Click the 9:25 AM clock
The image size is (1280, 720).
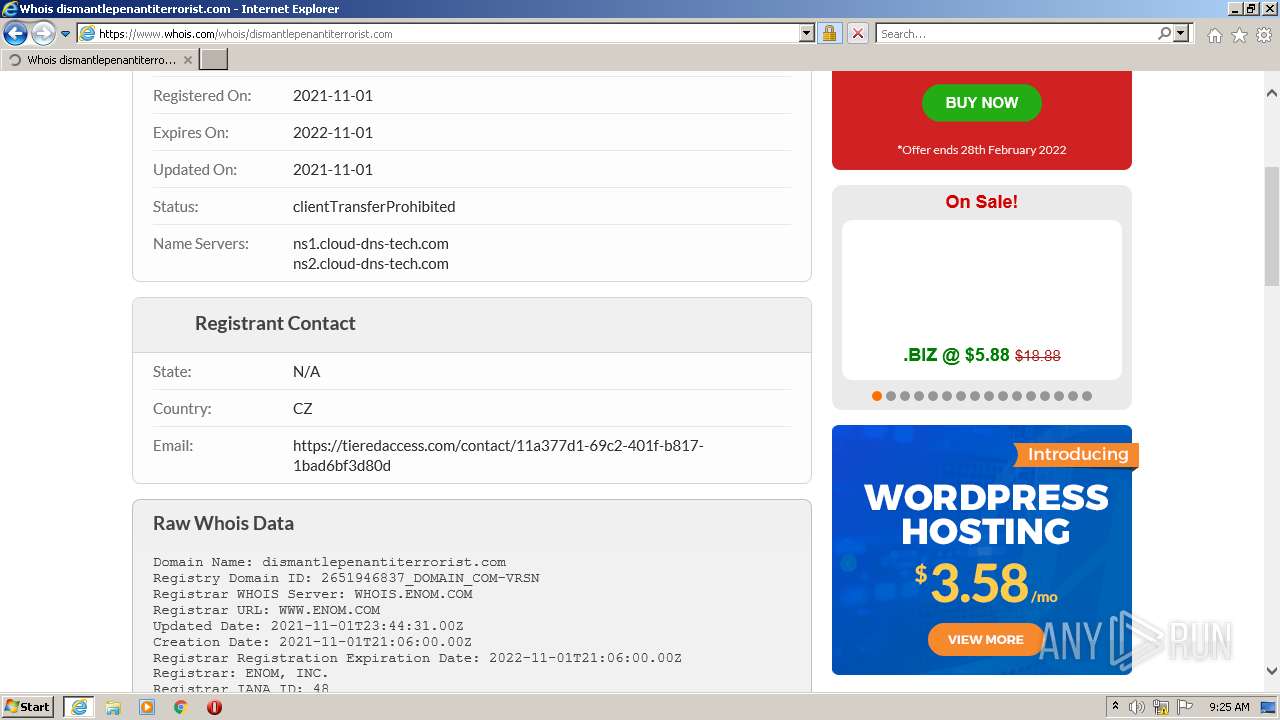click(1229, 707)
